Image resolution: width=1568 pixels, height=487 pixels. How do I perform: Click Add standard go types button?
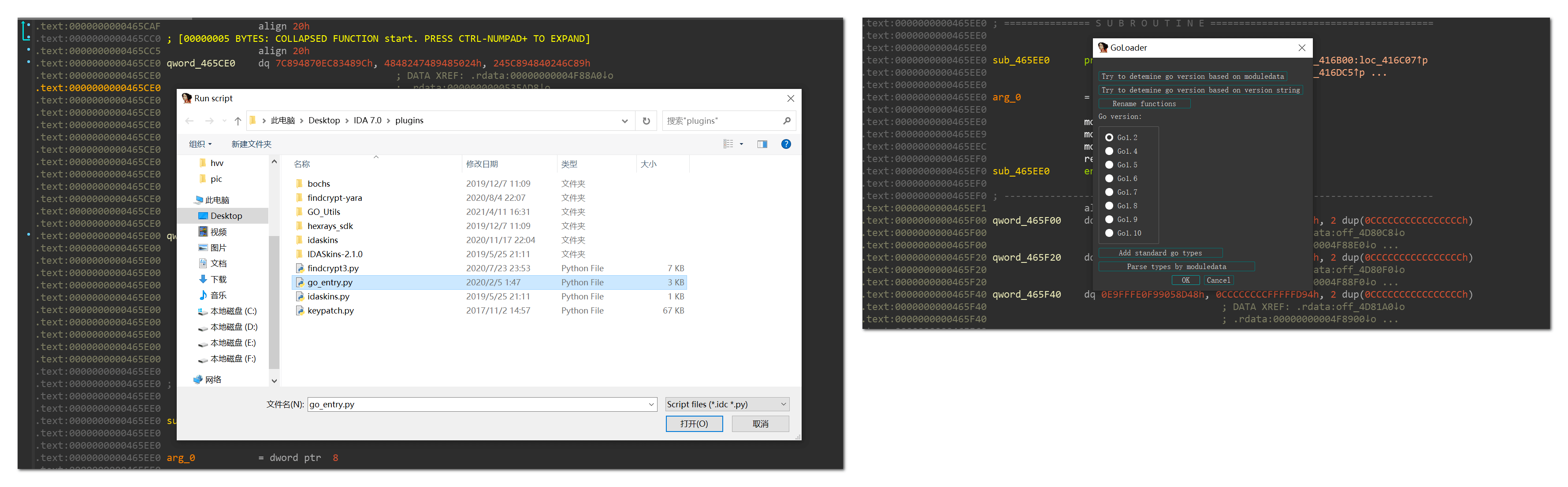coord(1160,253)
